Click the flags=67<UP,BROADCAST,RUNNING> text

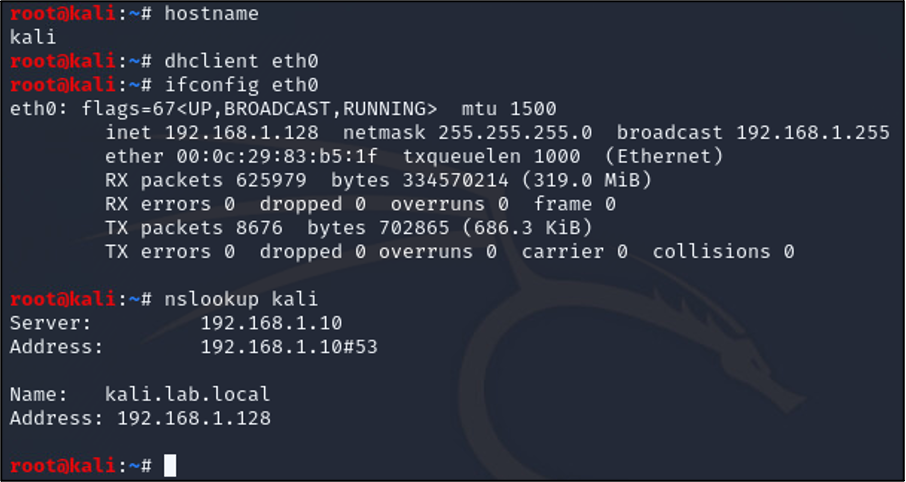point(259,109)
